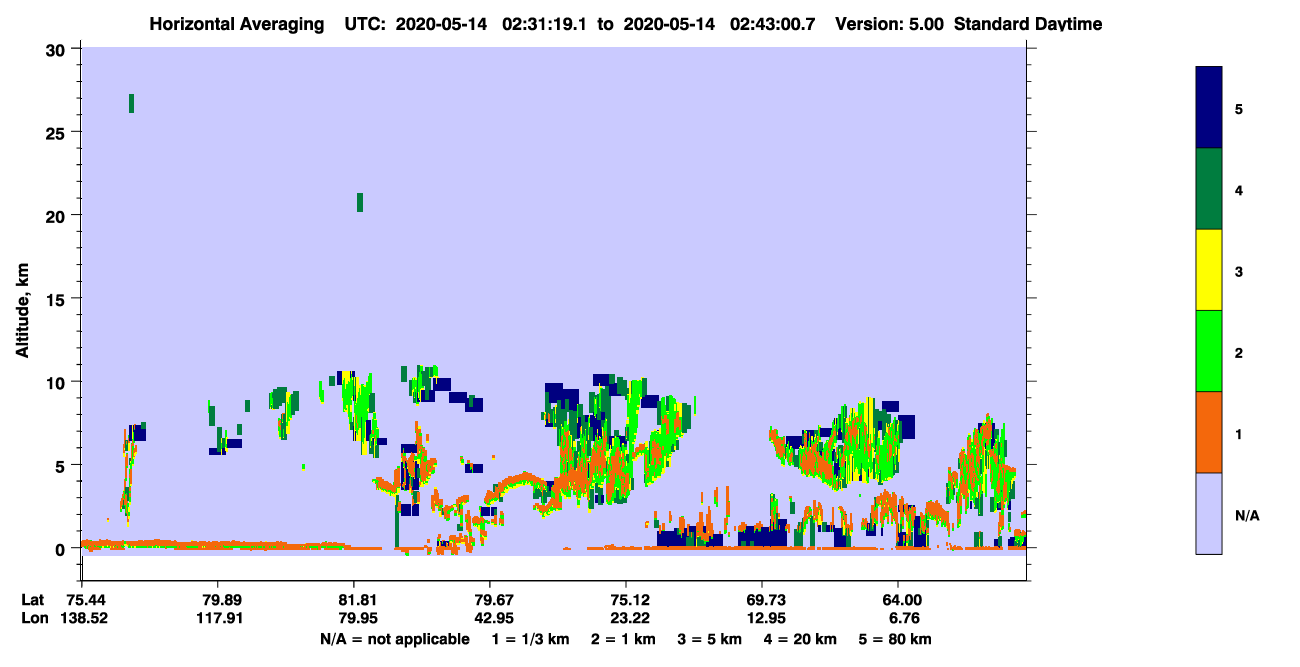This screenshot has height=667, width=1300.
Task: Click 'Standard Daytime' in the plot title
Action: (x=1028, y=24)
